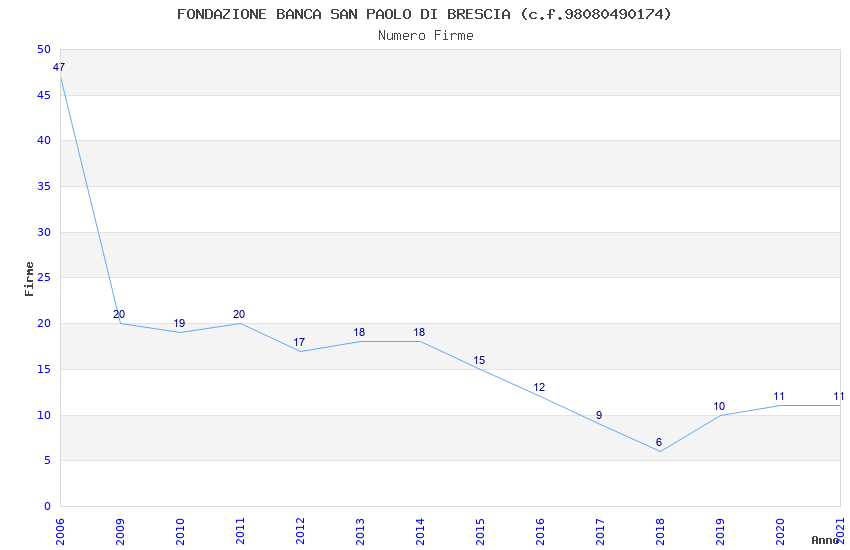Click the x-axis year 2006
Viewport: 850px width, 550px height.
(x=60, y=531)
